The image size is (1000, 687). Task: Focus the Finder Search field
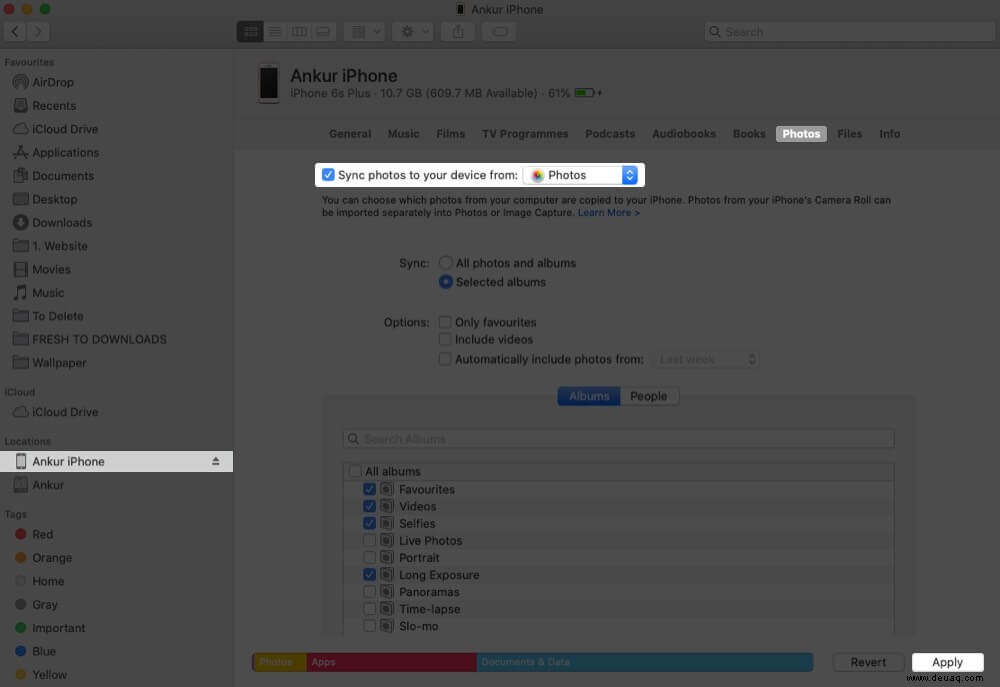pos(849,31)
